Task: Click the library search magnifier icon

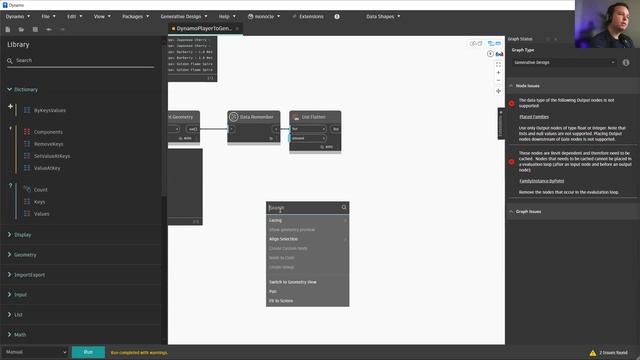Action: coord(10,60)
